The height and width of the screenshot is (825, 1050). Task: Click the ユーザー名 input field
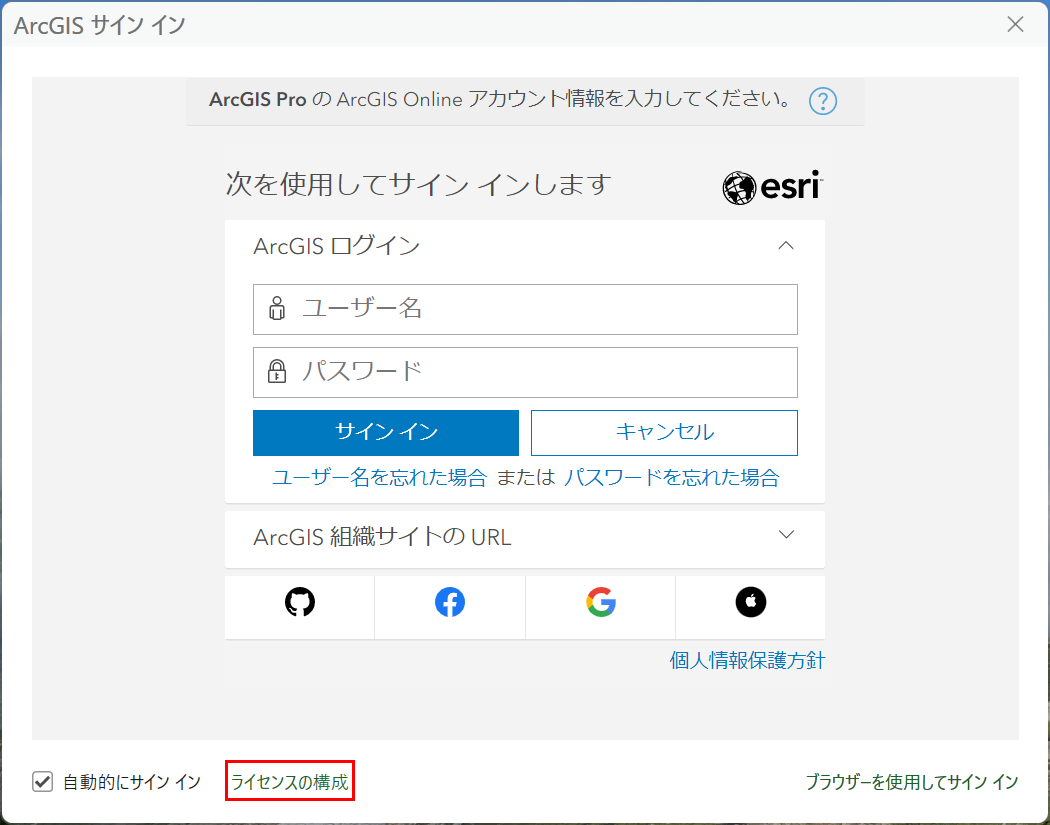(x=525, y=309)
